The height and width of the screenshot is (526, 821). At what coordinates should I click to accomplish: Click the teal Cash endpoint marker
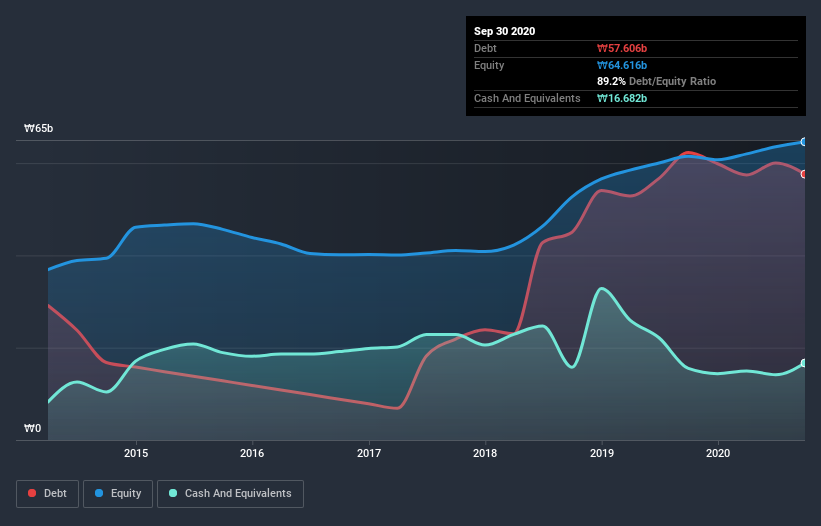(804, 363)
